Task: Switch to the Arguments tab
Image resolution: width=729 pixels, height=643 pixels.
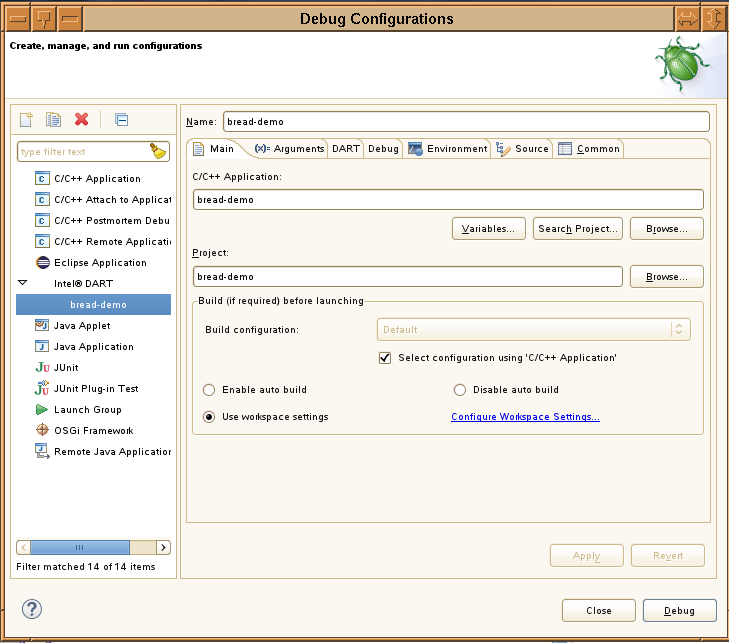Action: click(x=290, y=149)
